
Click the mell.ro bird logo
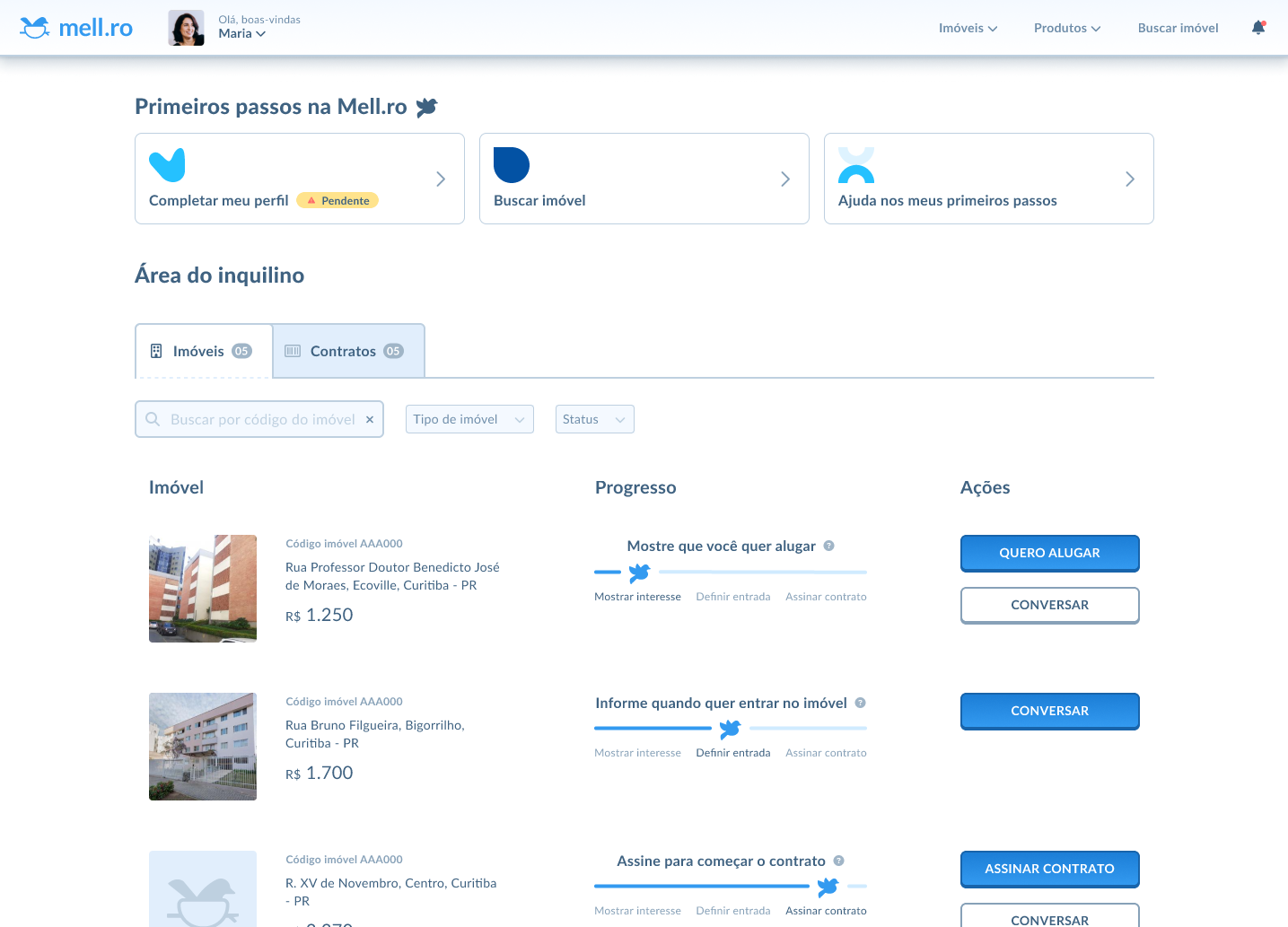(x=35, y=28)
